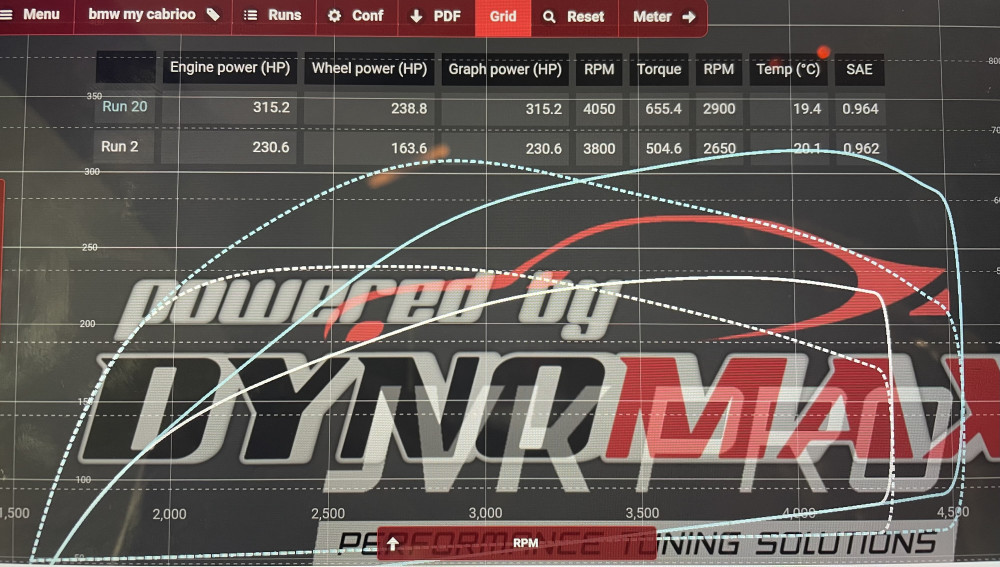Click the Meter right-arrow icon
The image size is (1000, 567).
pos(688,16)
